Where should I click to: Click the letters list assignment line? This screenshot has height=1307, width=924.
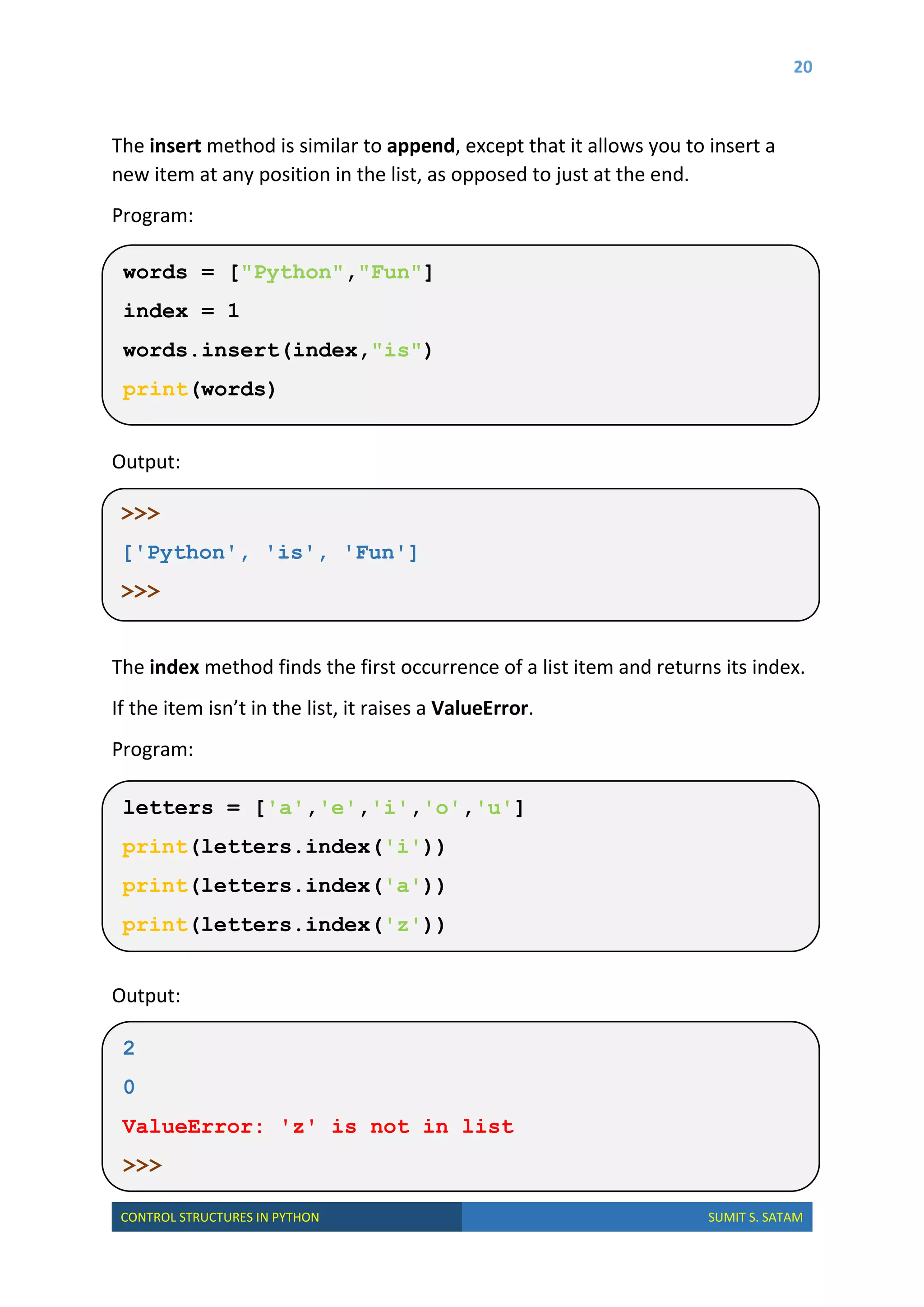[323, 808]
